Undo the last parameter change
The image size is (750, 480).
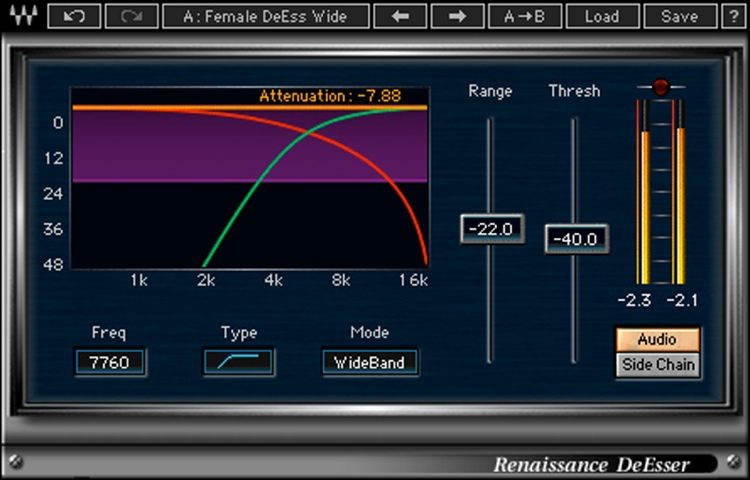74,17
